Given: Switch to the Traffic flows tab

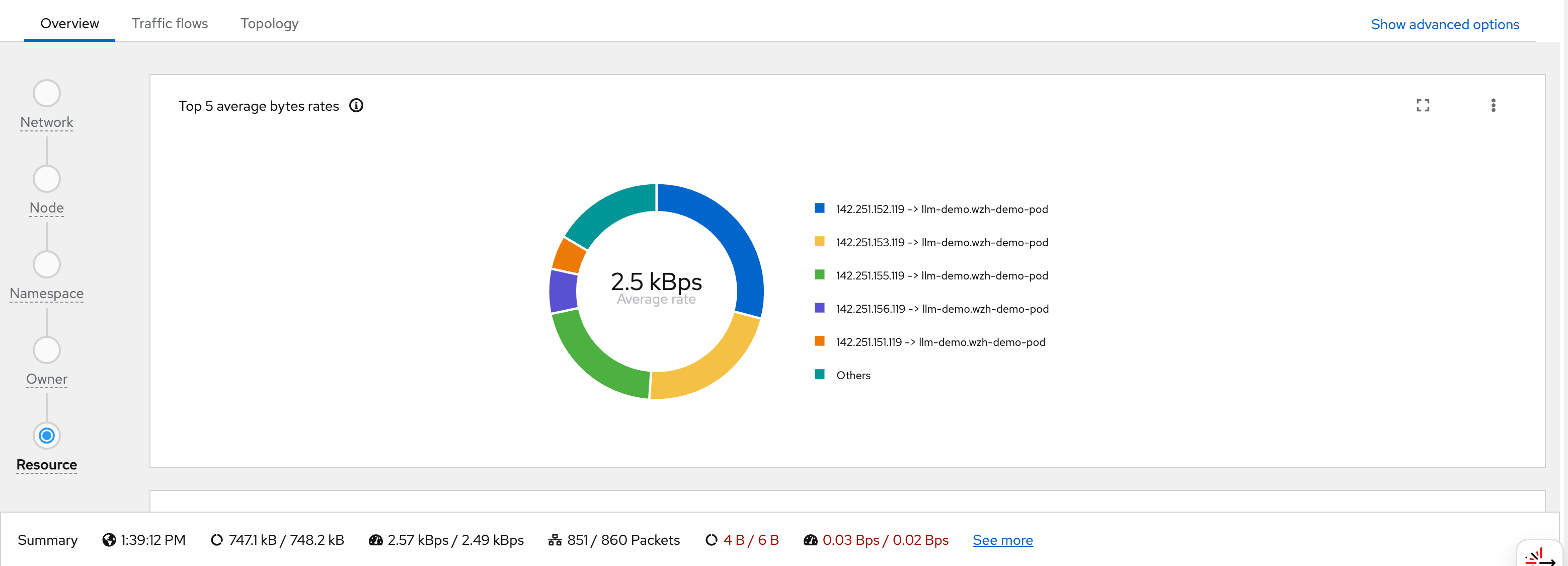Looking at the screenshot, I should pyautogui.click(x=169, y=23).
